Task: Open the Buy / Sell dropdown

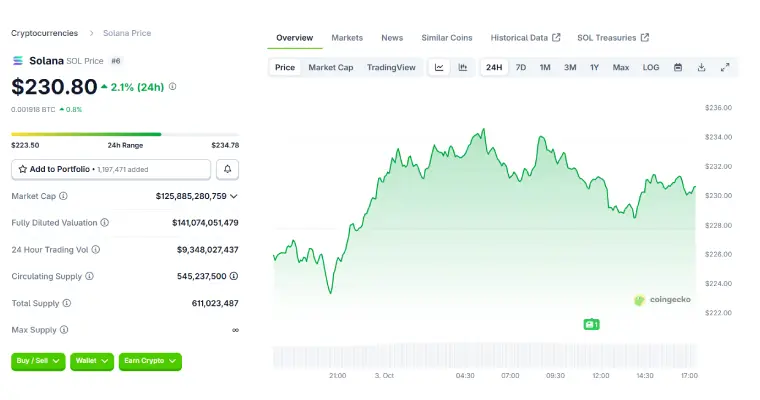Action: point(38,360)
